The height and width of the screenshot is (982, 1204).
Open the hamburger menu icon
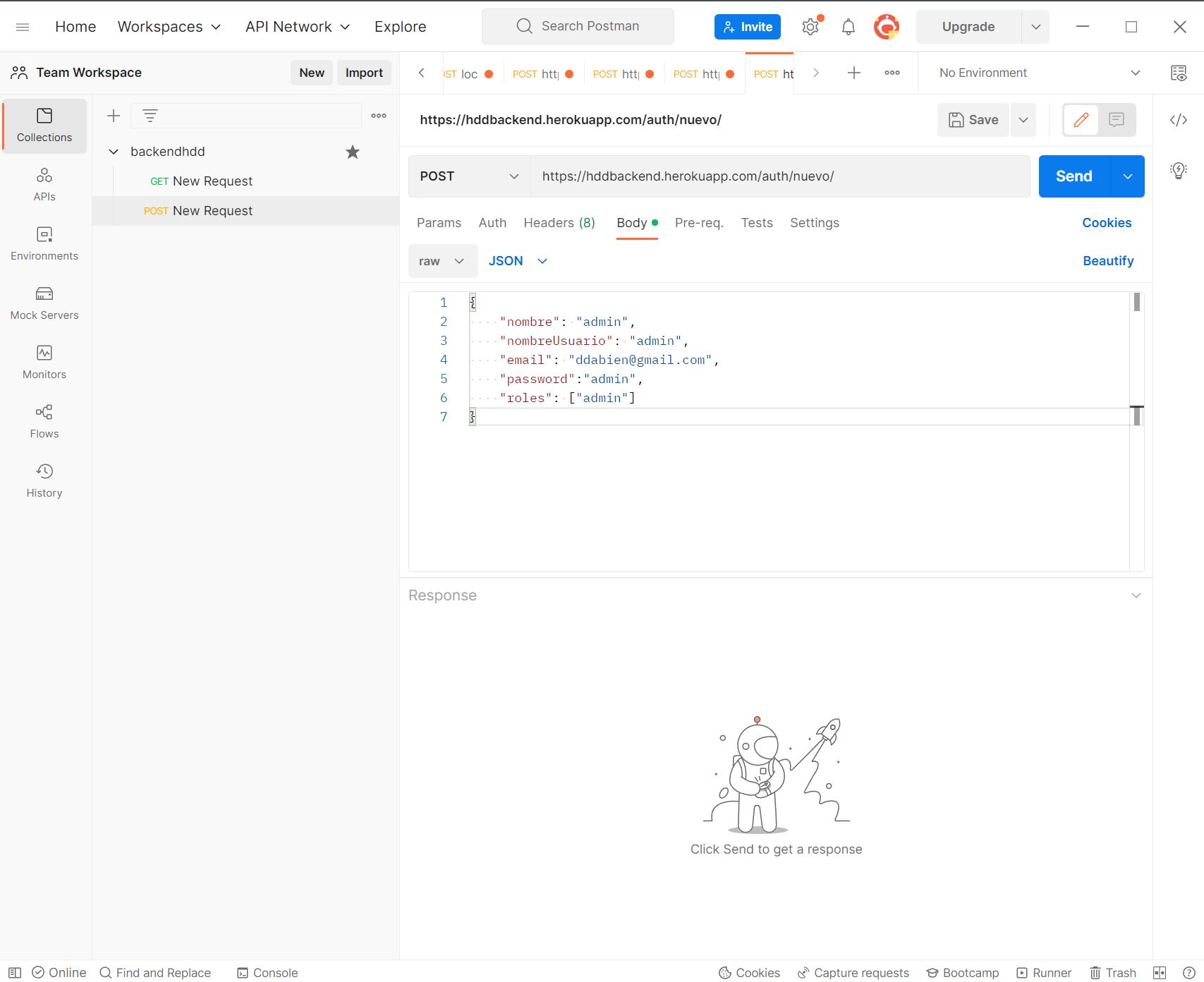point(23,27)
